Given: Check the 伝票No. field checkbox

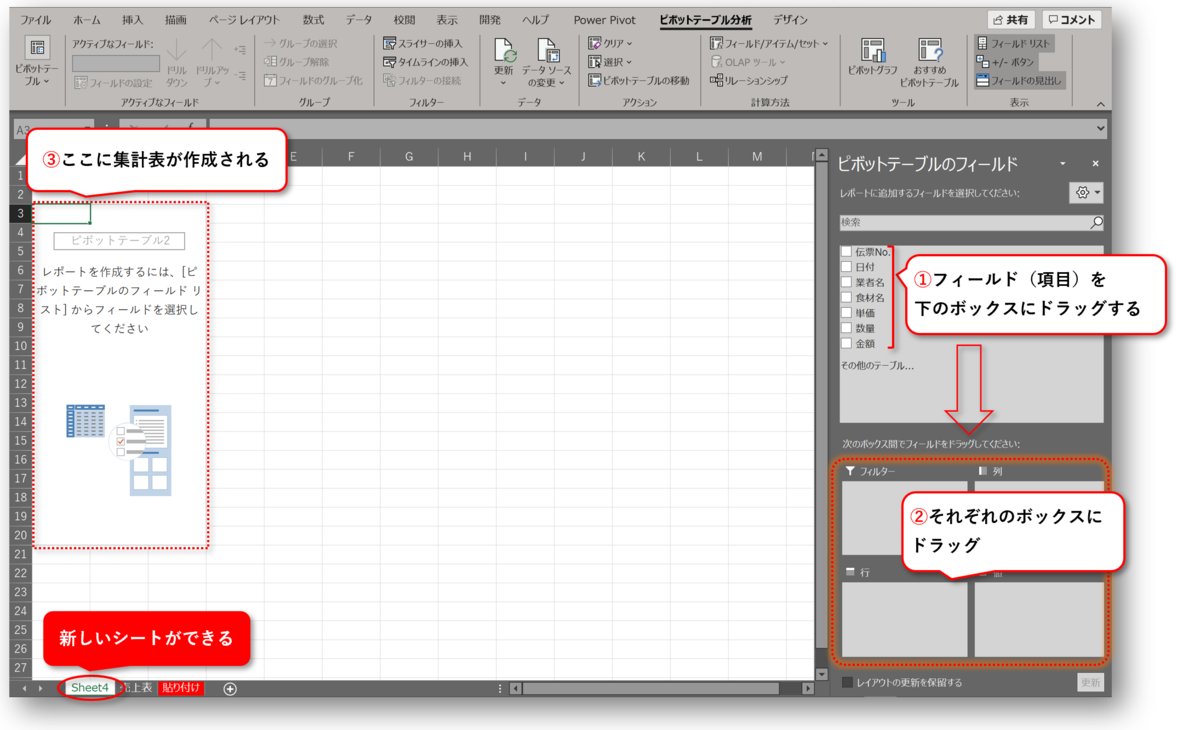Looking at the screenshot, I should (846, 252).
